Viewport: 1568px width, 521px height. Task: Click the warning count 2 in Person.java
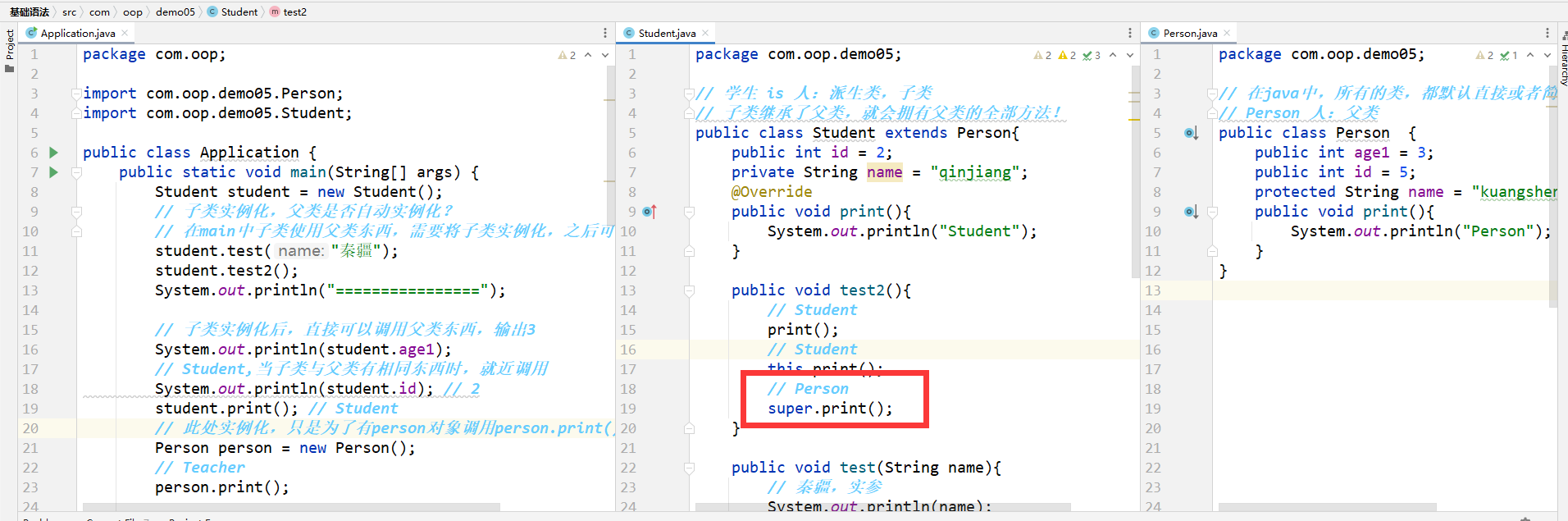[x=1484, y=55]
